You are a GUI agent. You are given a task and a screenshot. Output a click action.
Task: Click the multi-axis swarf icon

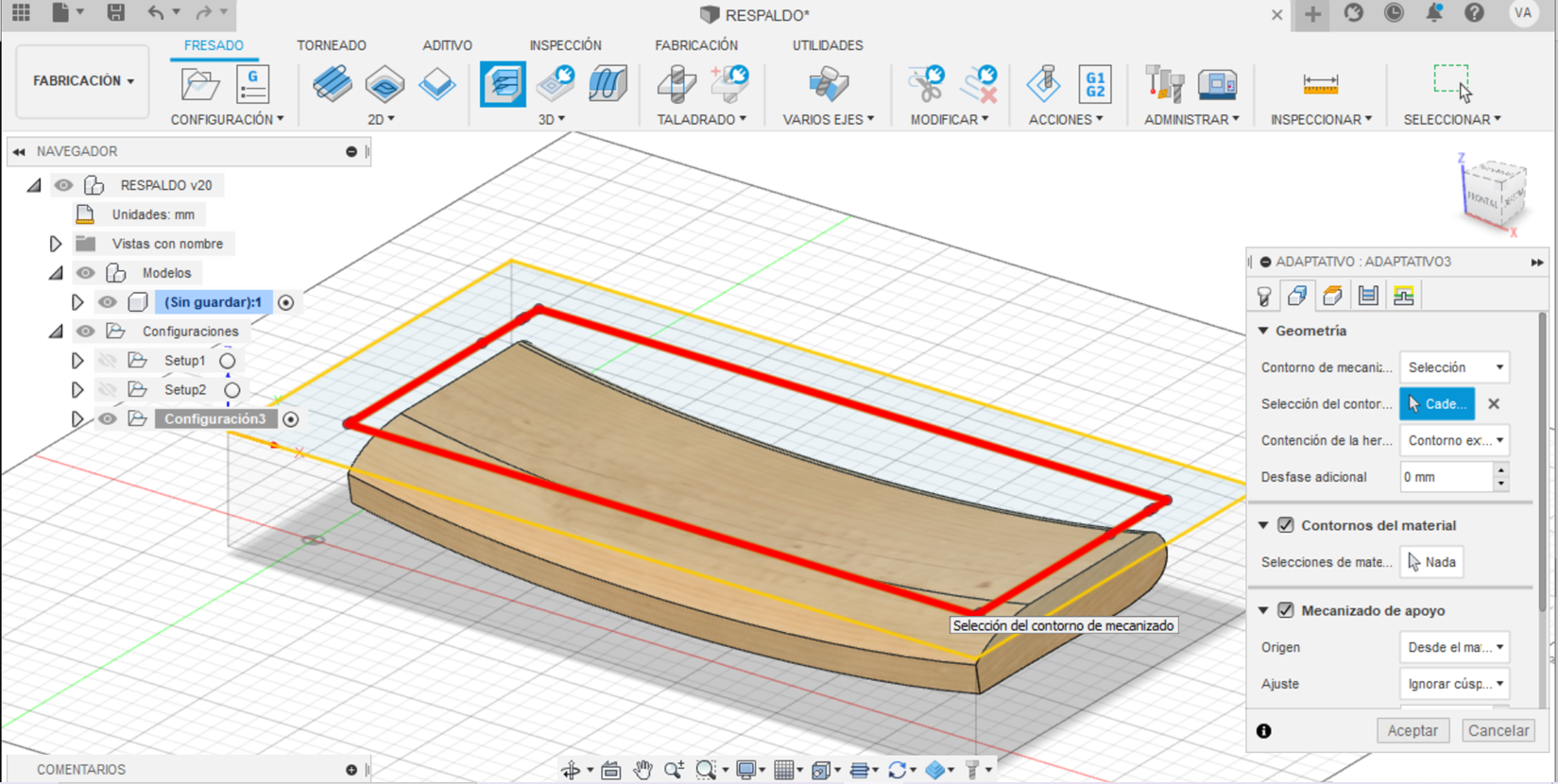click(x=829, y=85)
